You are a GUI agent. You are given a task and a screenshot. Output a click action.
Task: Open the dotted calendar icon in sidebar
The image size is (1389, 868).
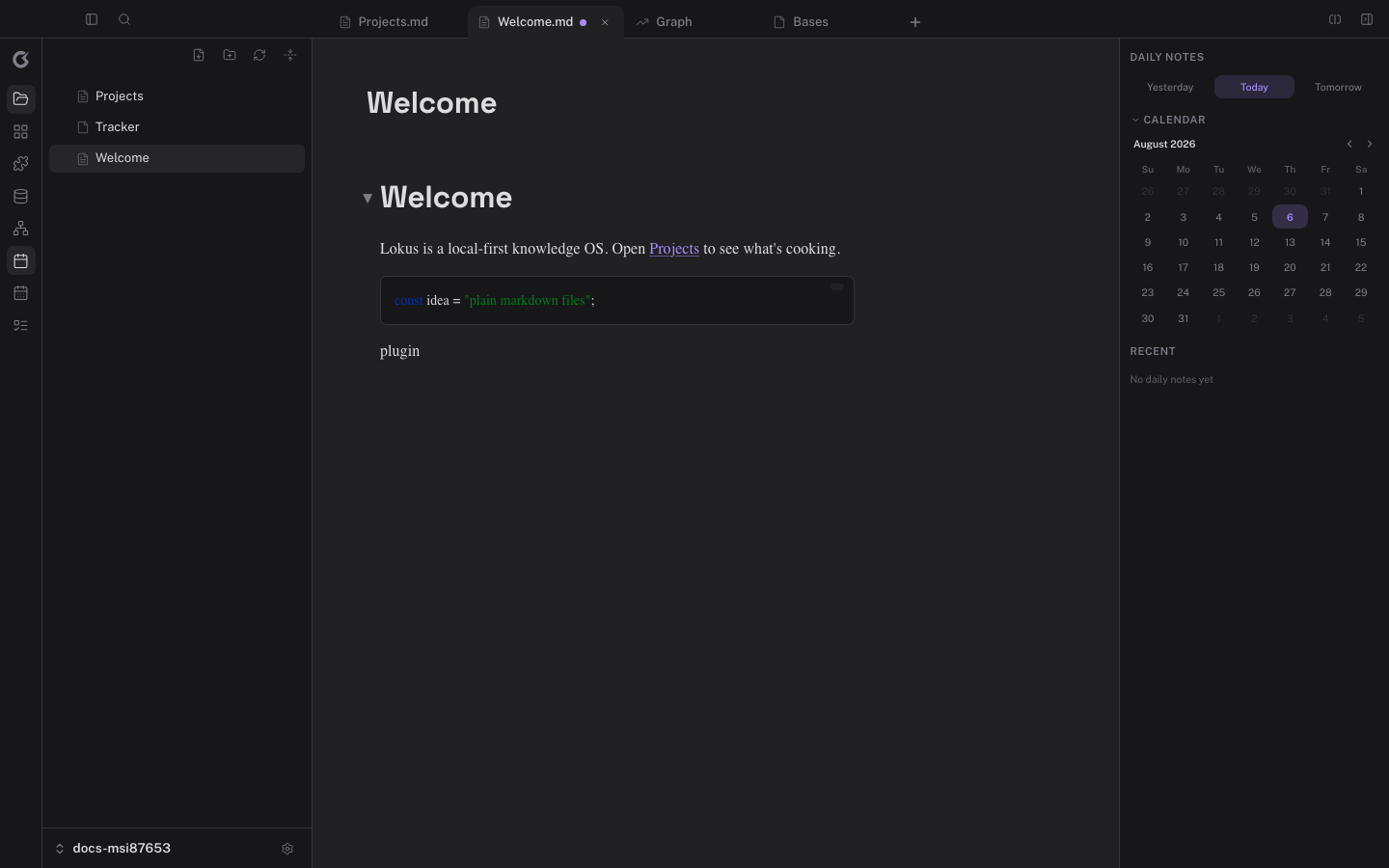point(21,293)
